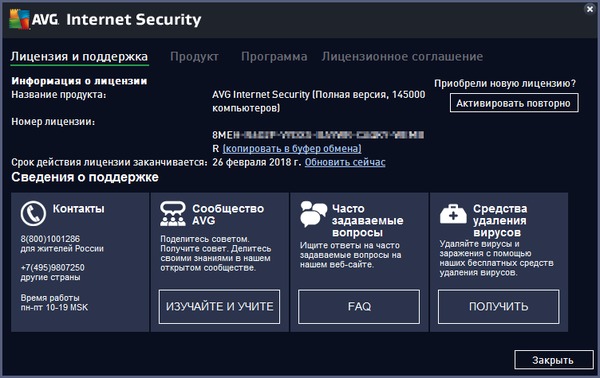The height and width of the screenshot is (378, 600).
Task: Click the working hours пн-пт 10-19 MSK text
Action: [54, 307]
